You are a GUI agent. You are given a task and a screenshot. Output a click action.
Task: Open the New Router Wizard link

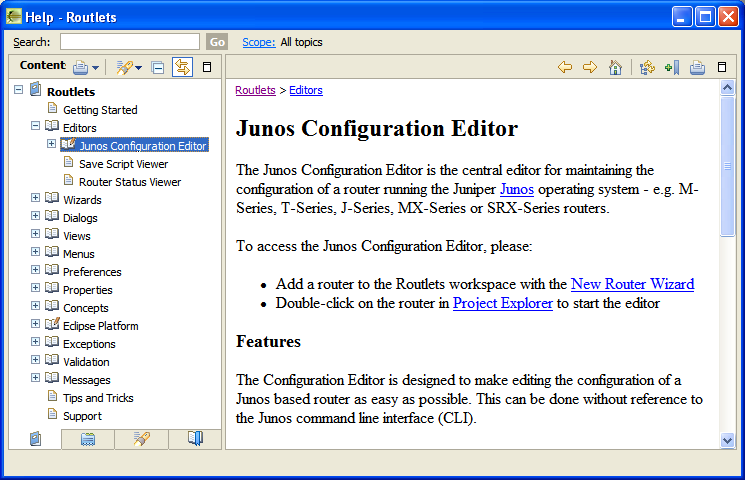pyautogui.click(x=632, y=284)
